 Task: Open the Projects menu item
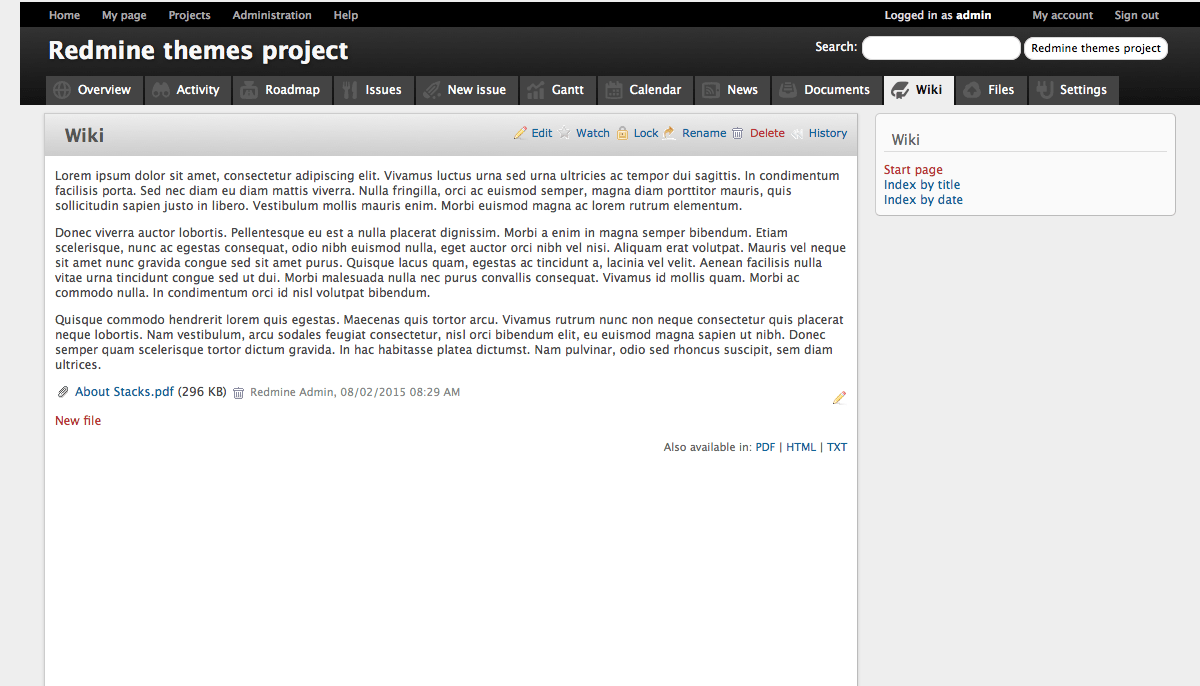pyautogui.click(x=189, y=15)
